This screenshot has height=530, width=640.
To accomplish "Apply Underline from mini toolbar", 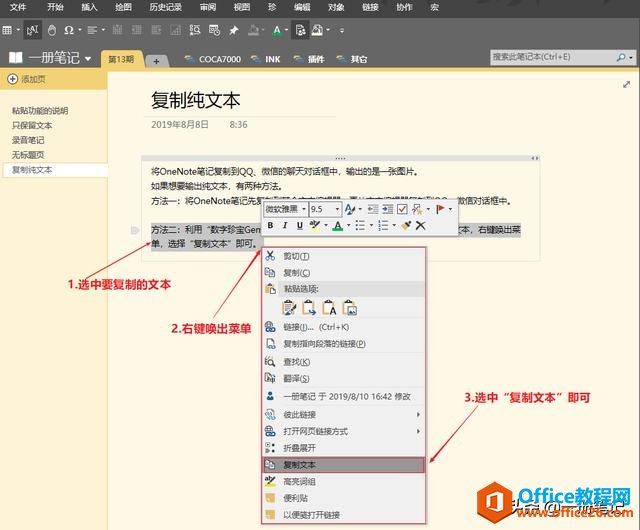I will tap(300, 225).
